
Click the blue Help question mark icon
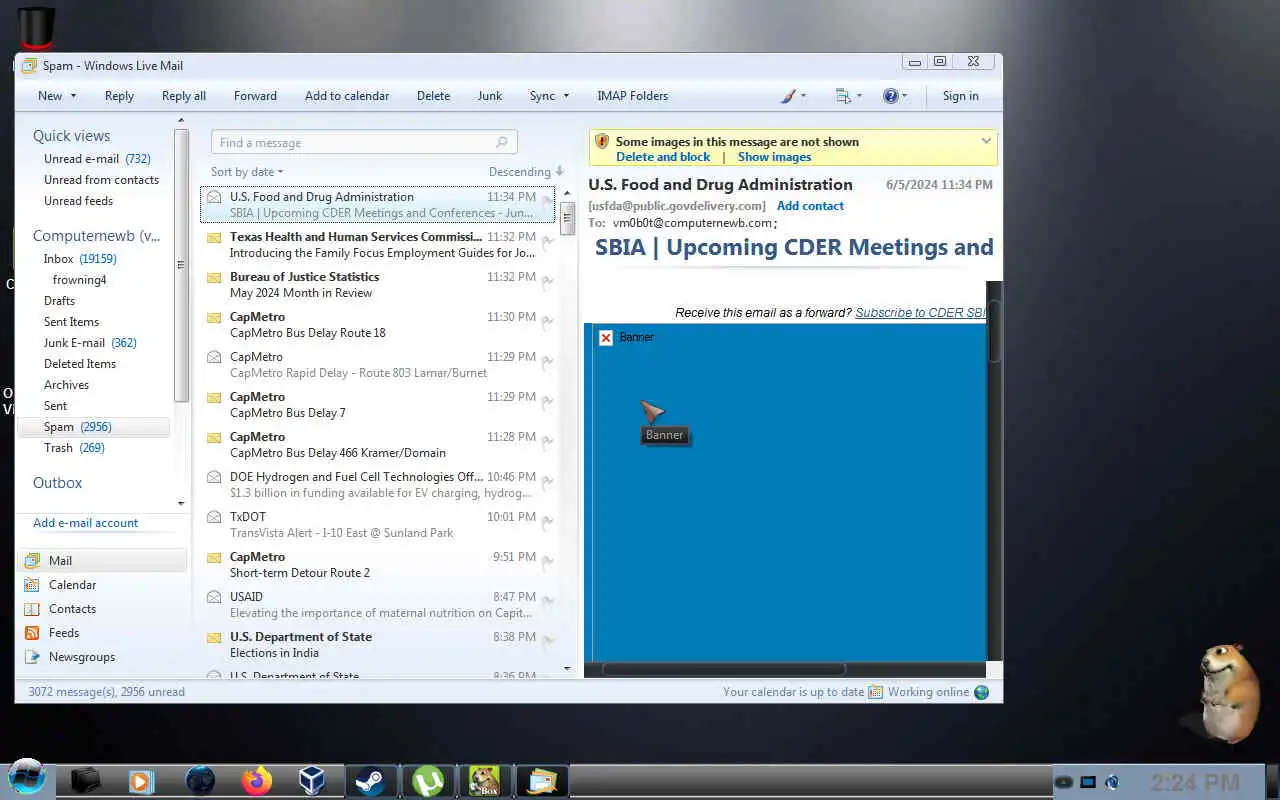pyautogui.click(x=890, y=96)
